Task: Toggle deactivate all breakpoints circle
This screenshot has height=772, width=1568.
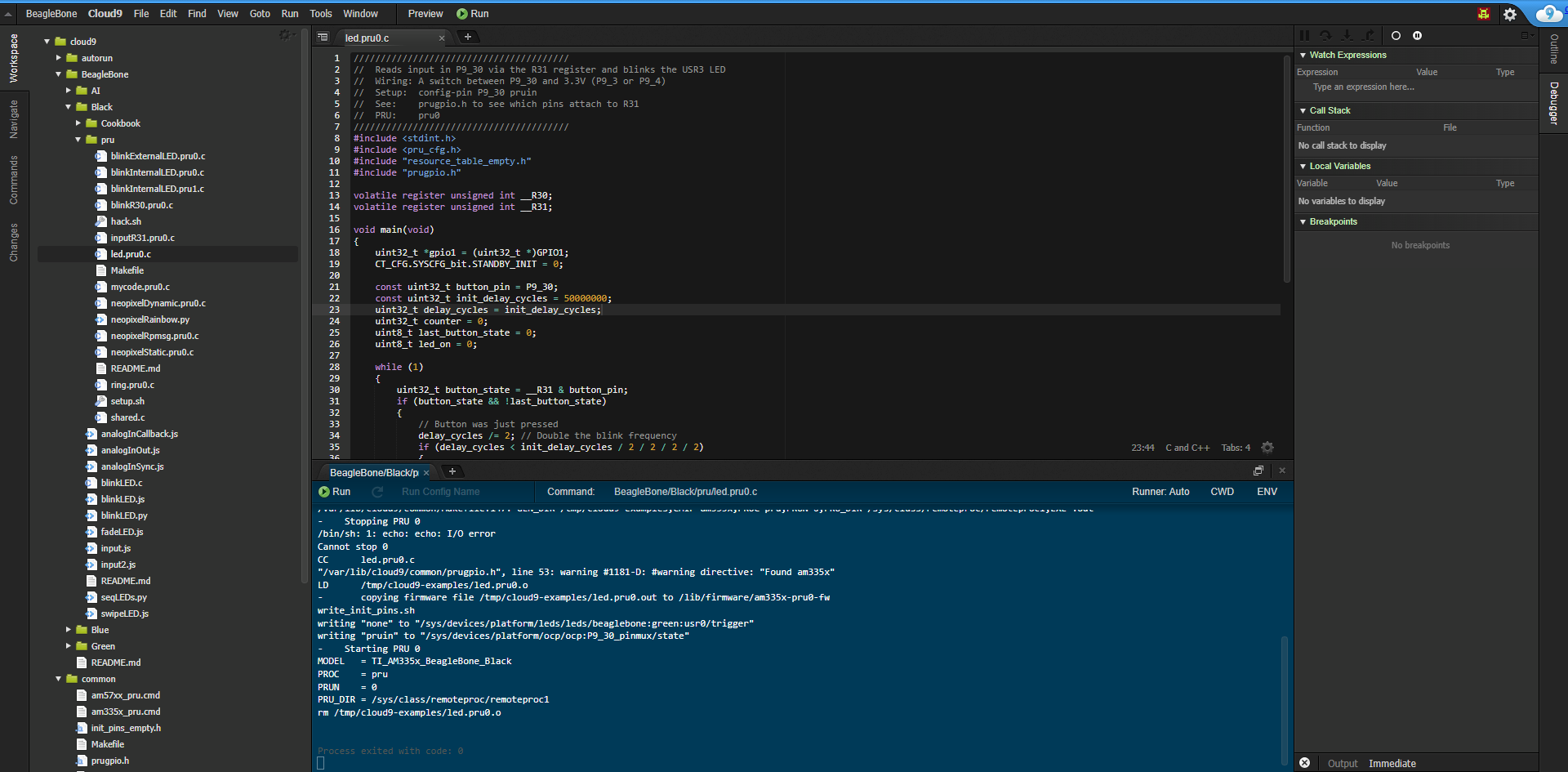Action: (1396, 35)
